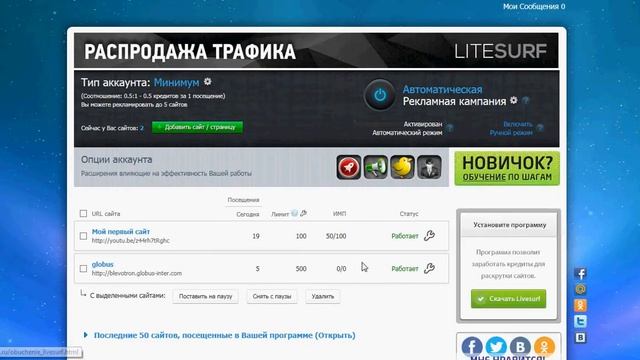Open Новичок? Обучение по шагам banner
The width and height of the screenshot is (640, 360).
coord(507,168)
